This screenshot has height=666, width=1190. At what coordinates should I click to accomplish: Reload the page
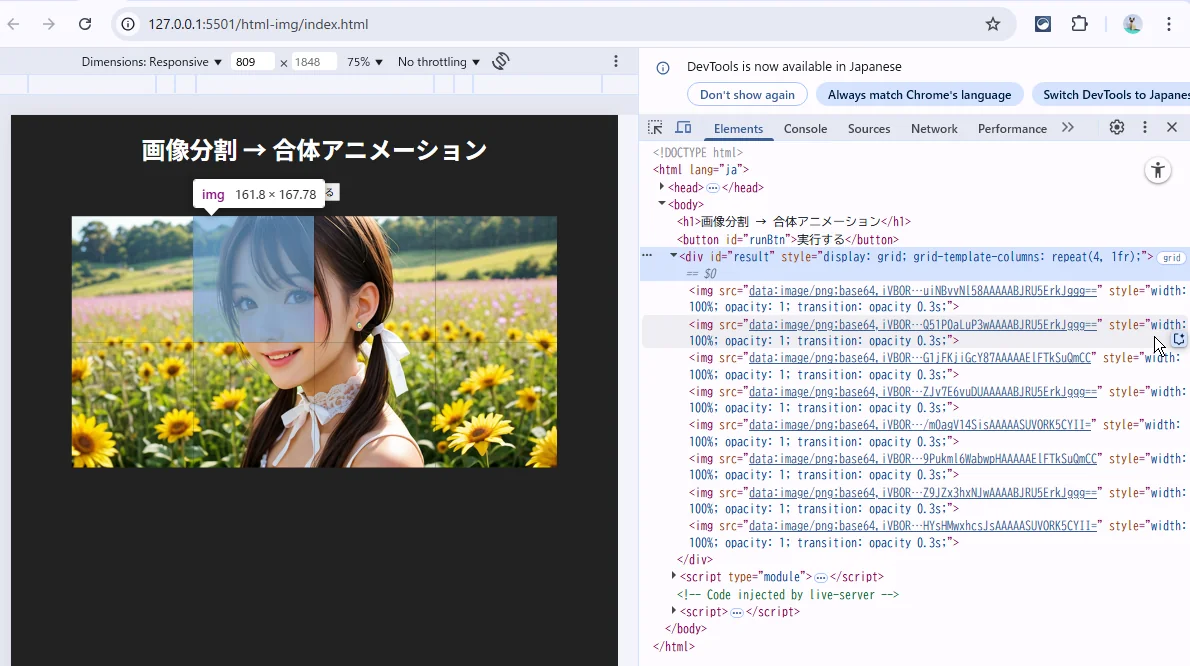pyautogui.click(x=85, y=24)
